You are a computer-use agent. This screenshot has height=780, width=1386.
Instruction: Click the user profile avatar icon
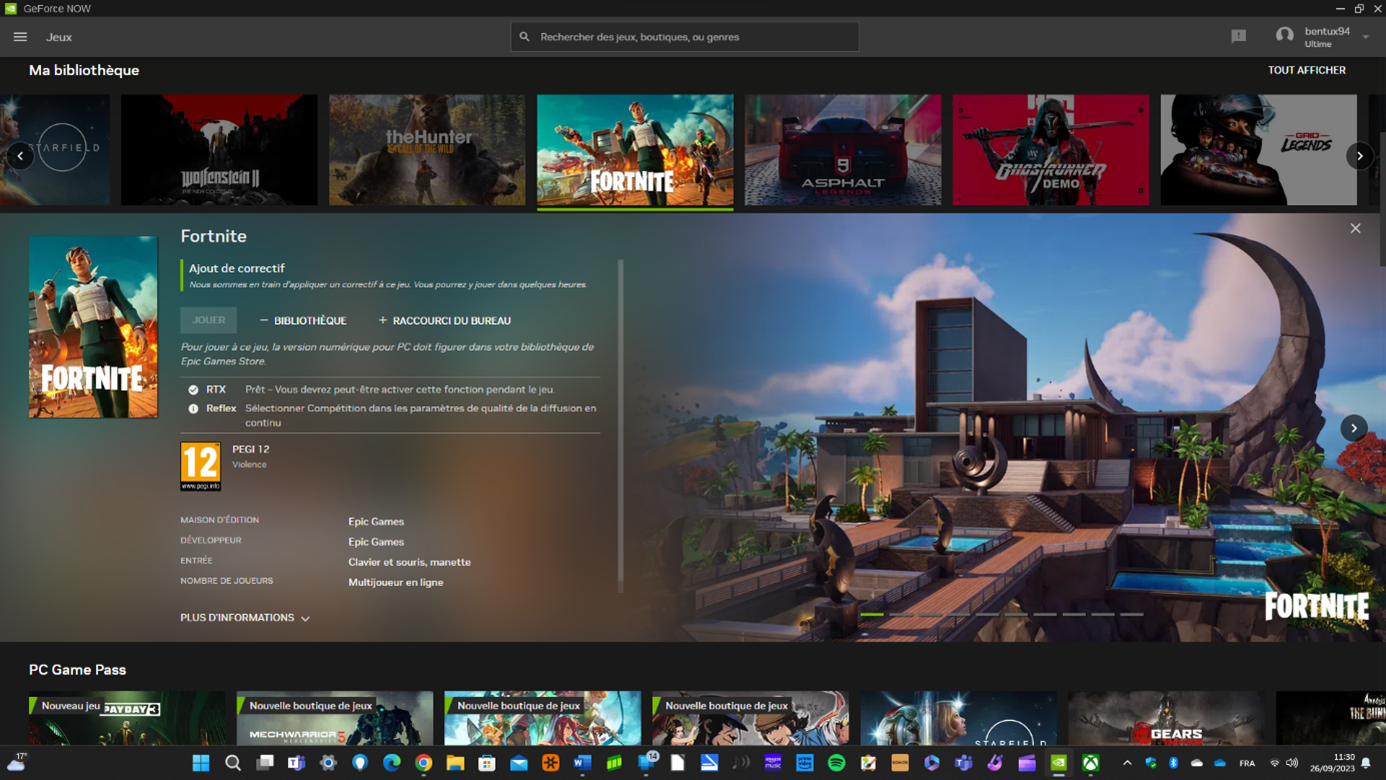pyautogui.click(x=1284, y=37)
